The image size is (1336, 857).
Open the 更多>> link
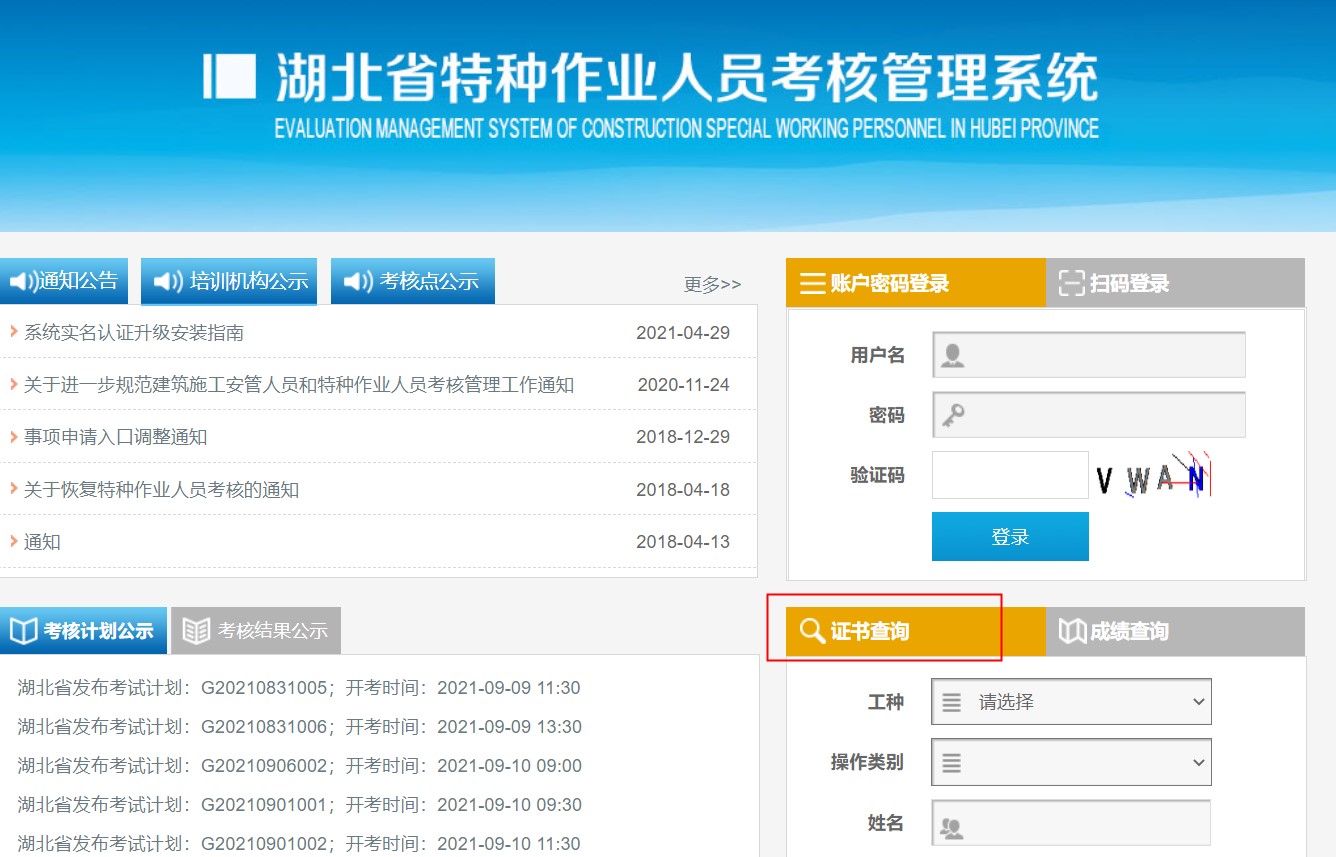[713, 284]
